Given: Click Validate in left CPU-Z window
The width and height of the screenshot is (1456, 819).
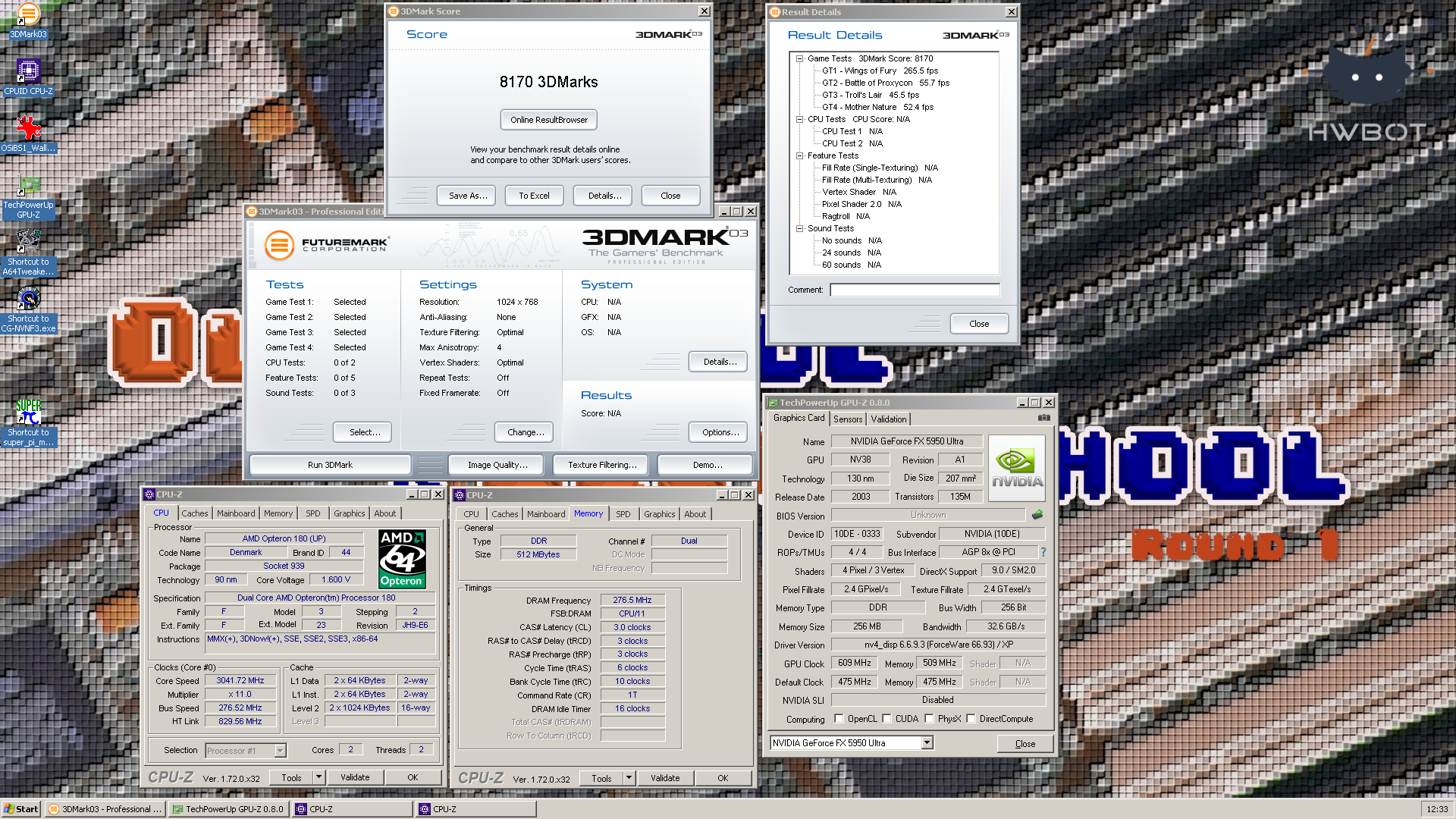Looking at the screenshot, I should pyautogui.click(x=355, y=777).
